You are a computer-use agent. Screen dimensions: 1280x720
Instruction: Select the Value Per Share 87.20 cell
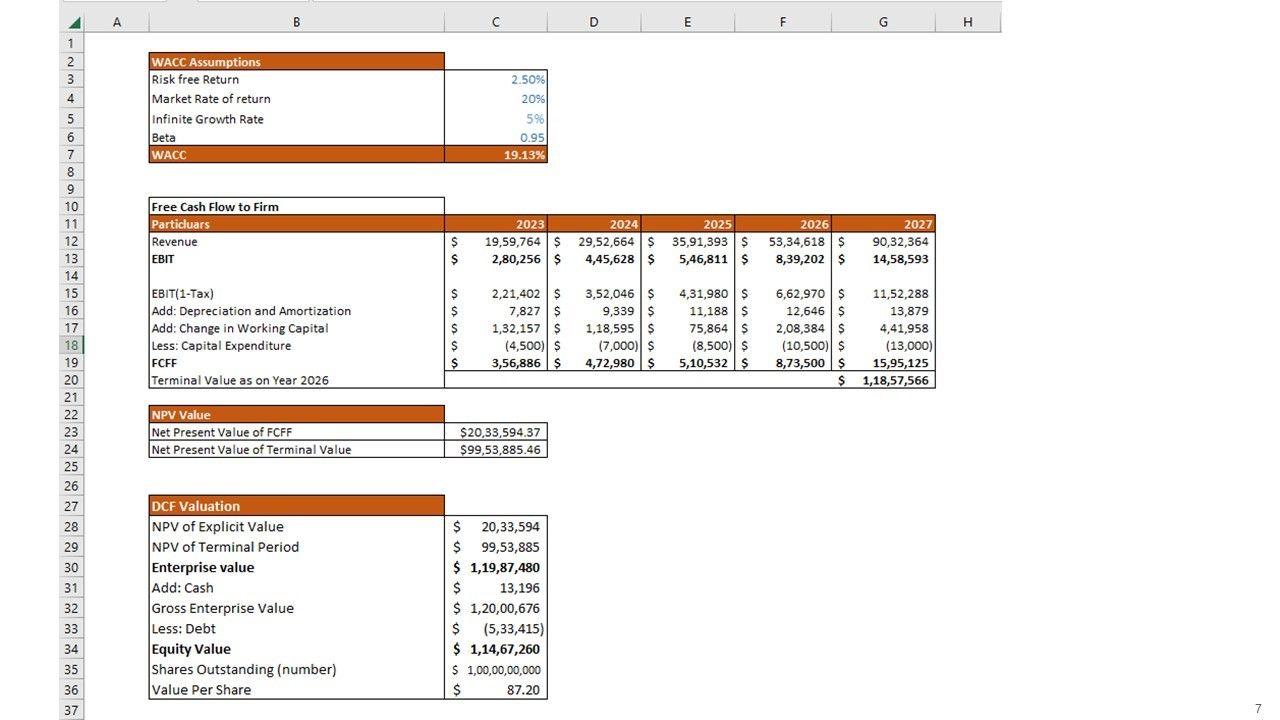tap(496, 690)
